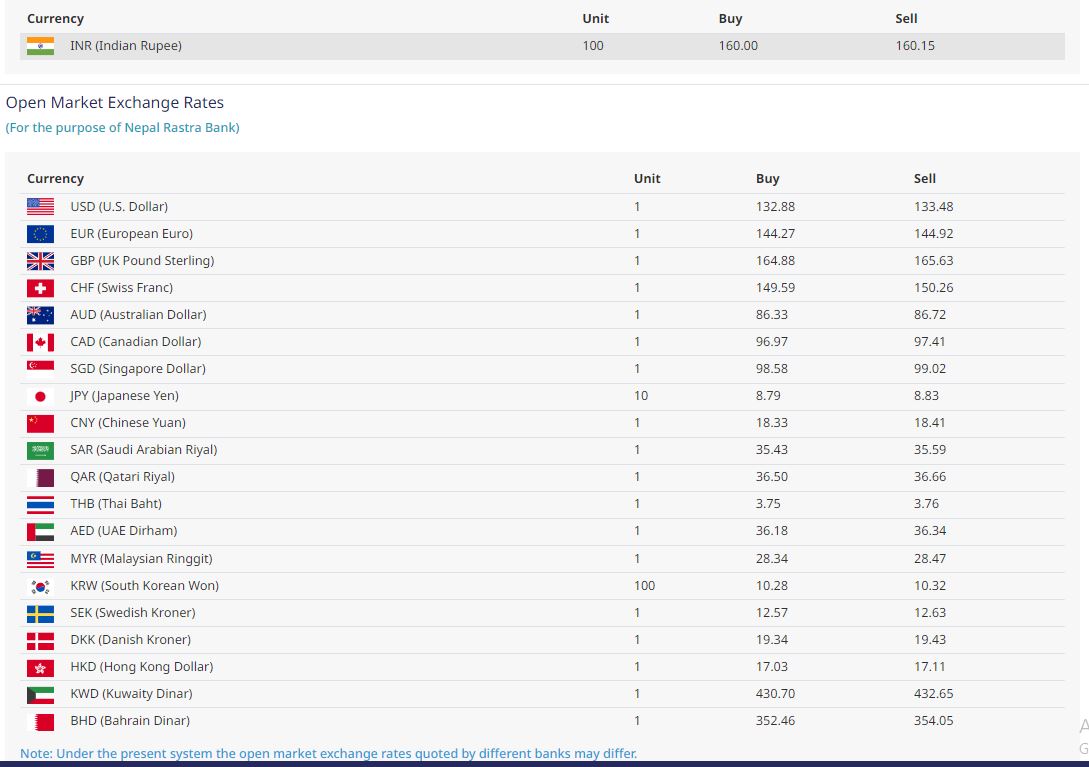Click the South Korean flag icon
Image resolution: width=1089 pixels, height=767 pixels.
pos(40,586)
